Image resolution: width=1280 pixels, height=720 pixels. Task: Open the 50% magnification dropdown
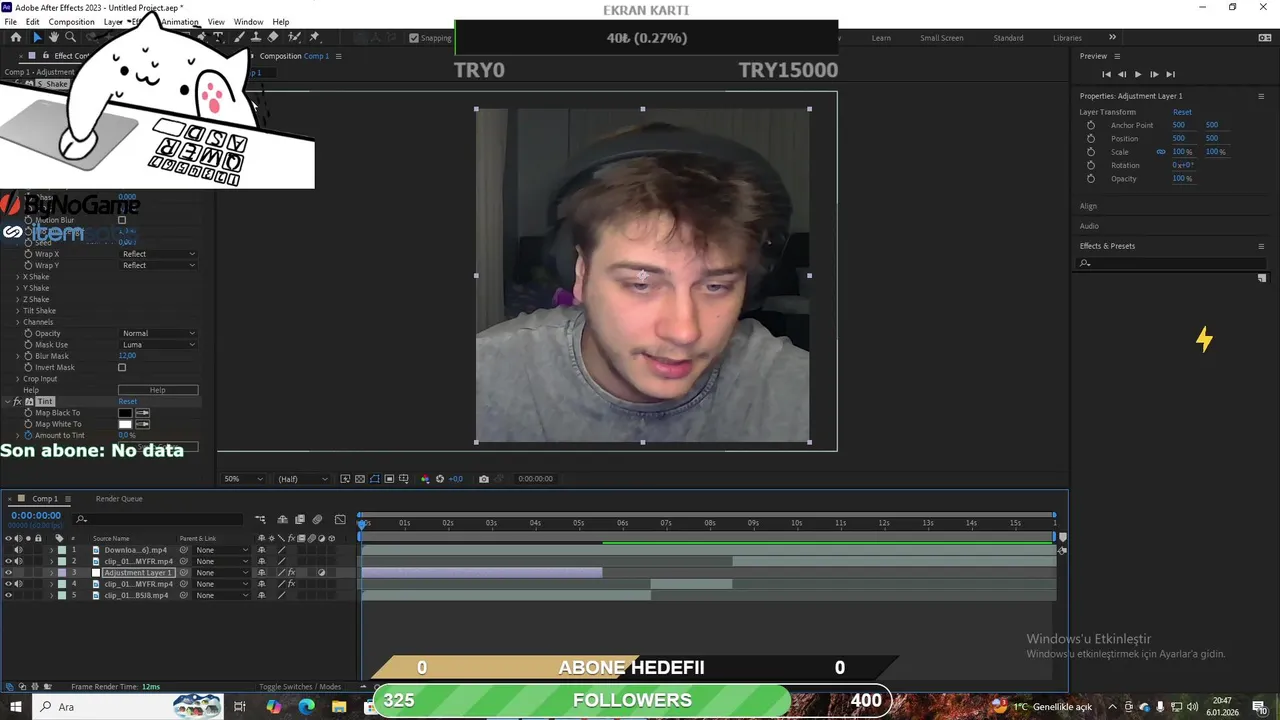pos(243,479)
